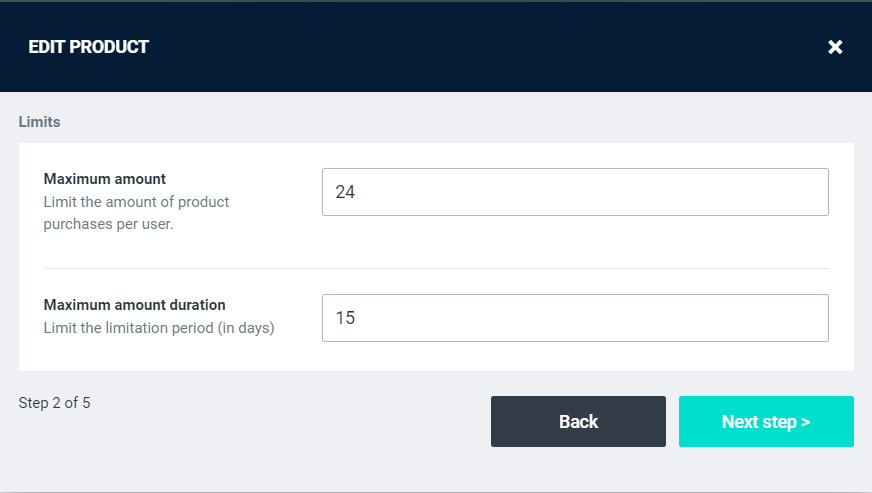The height and width of the screenshot is (493, 872).
Task: Click the Maximum amount input field
Action: (575, 192)
